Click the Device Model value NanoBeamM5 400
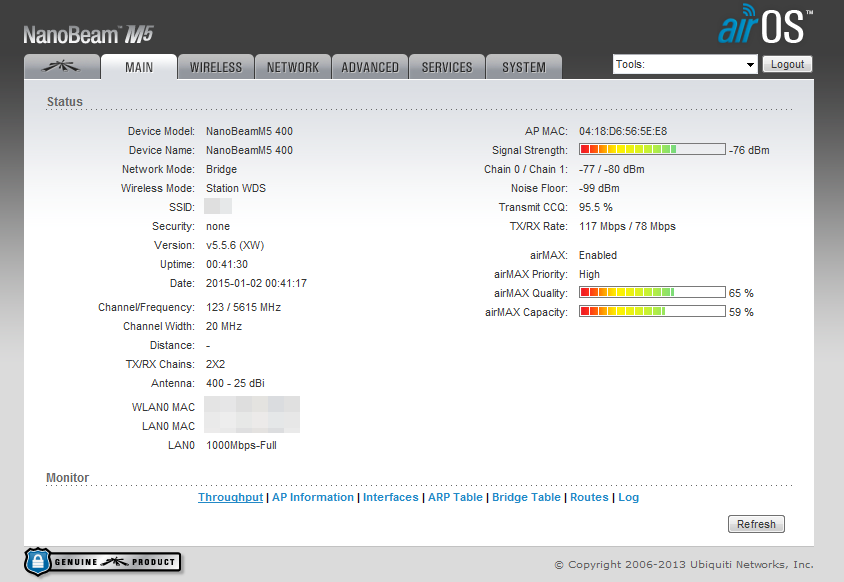 click(249, 131)
